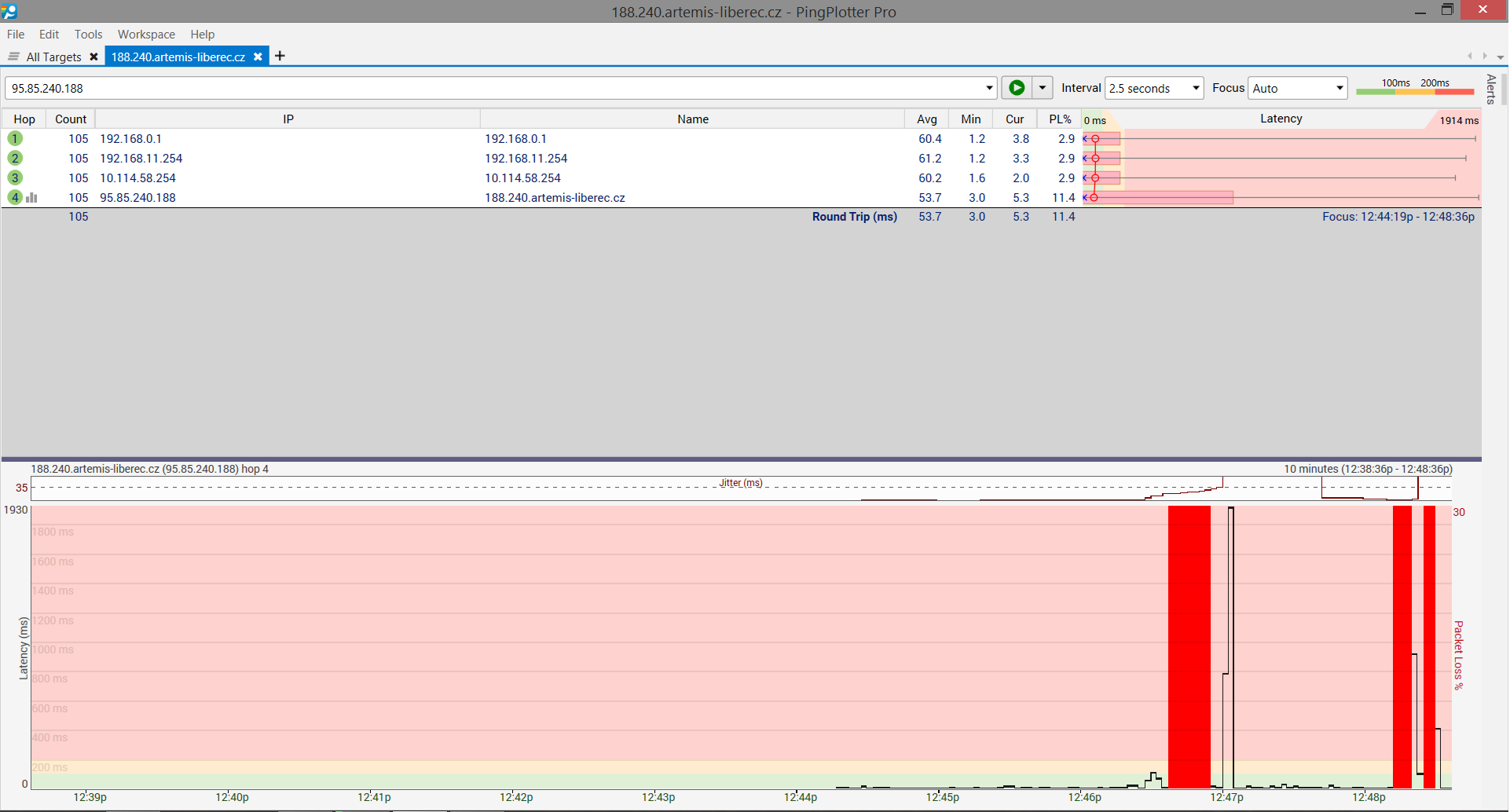This screenshot has height=812, width=1510.
Task: Select the hop 1 green circle icon
Action: click(x=15, y=139)
